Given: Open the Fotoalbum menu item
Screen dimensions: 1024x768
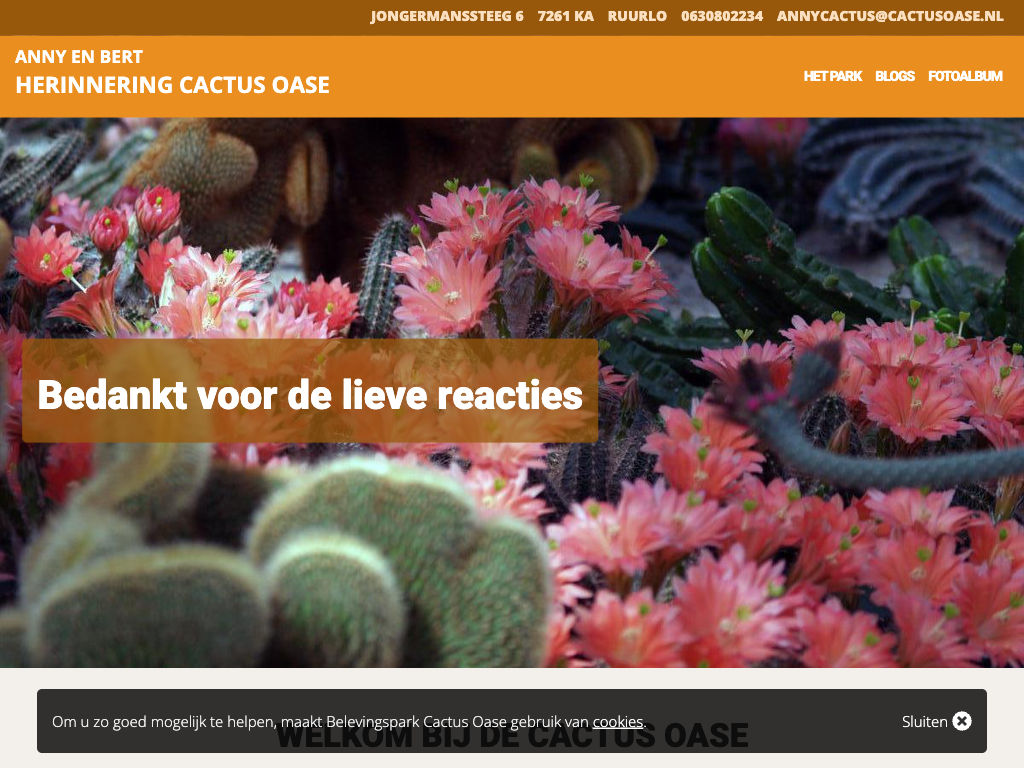Looking at the screenshot, I should tap(965, 76).
